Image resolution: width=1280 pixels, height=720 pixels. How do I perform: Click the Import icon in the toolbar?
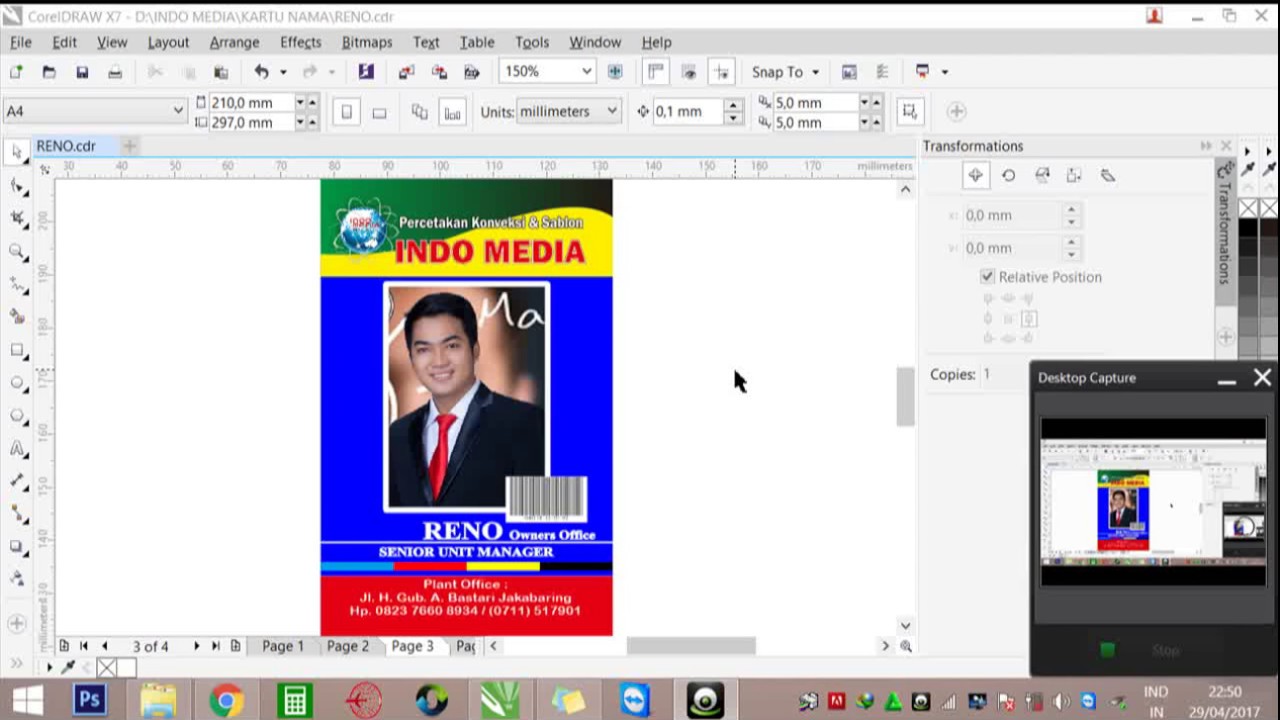[x=406, y=72]
